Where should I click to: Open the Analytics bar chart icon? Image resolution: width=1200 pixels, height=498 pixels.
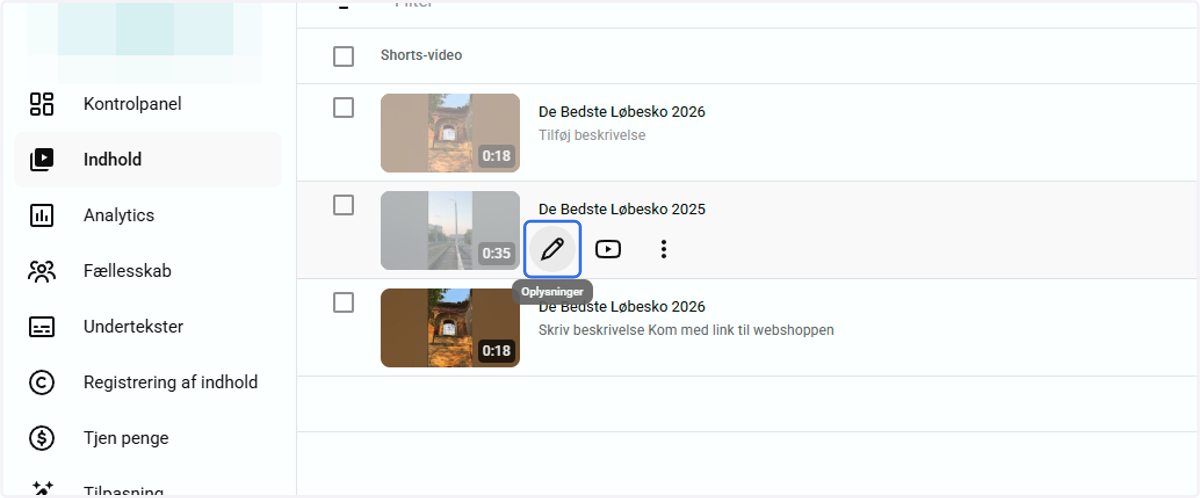[x=42, y=215]
